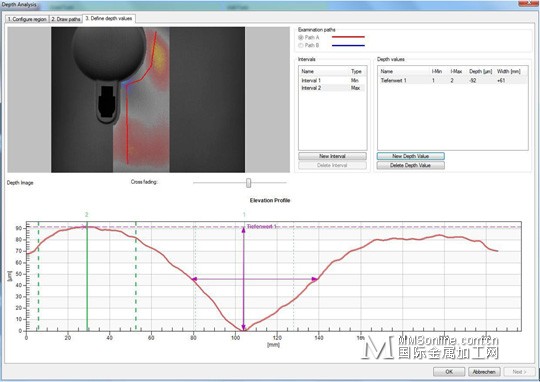Select the Define depth values tab
The height and width of the screenshot is (382, 540).
pos(109,19)
